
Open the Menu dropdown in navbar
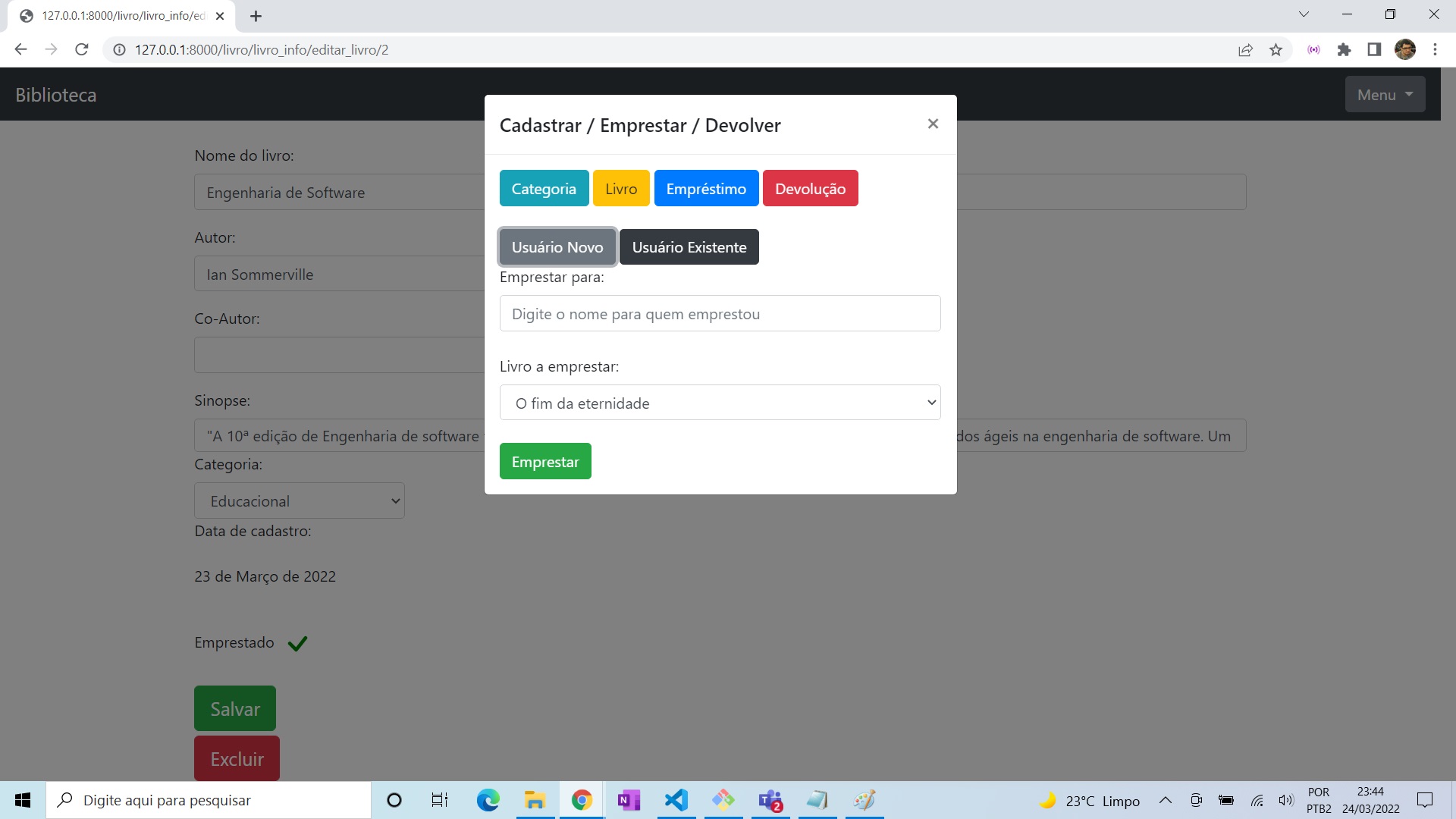pyautogui.click(x=1385, y=95)
